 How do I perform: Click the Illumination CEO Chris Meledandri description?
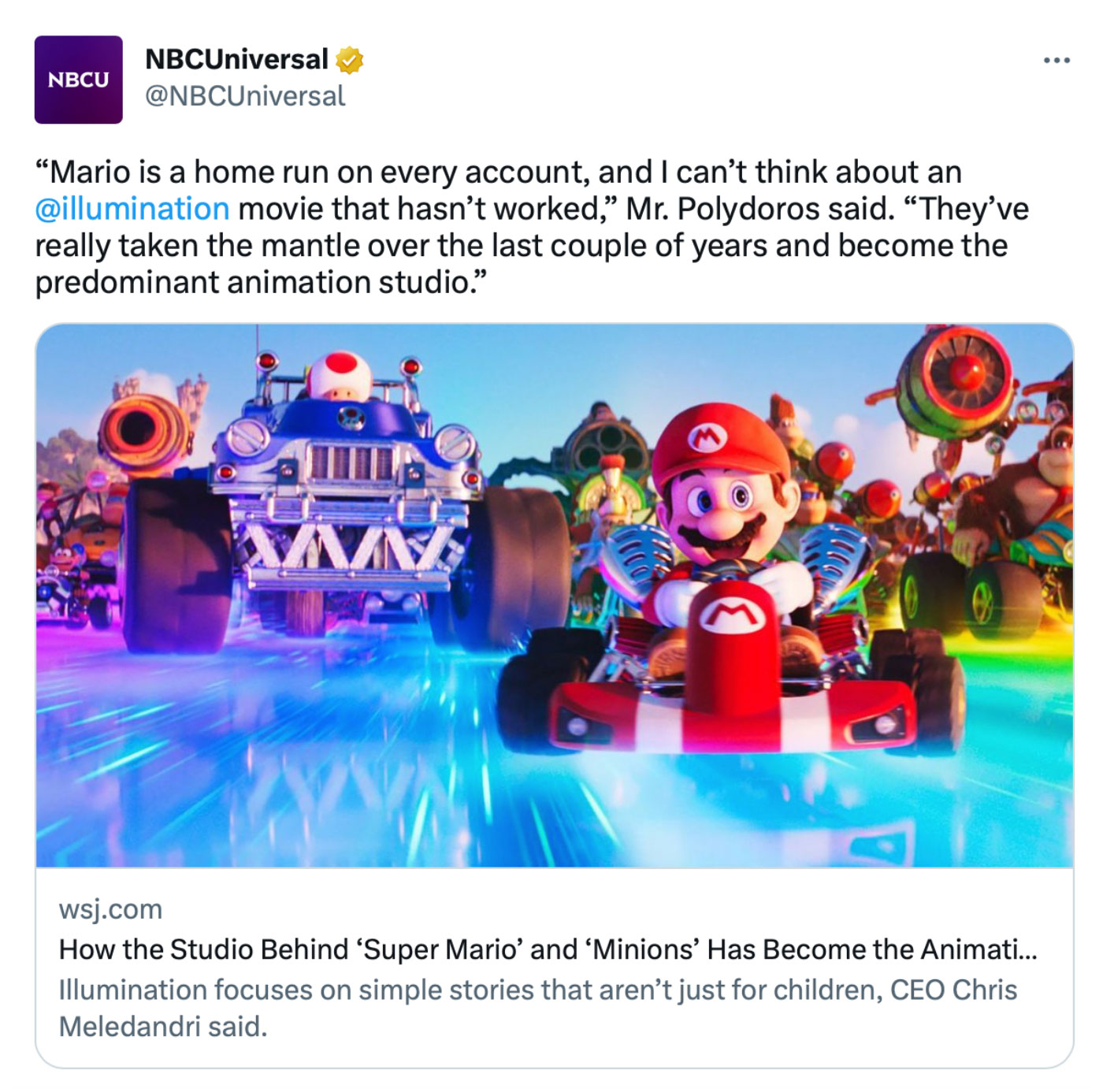click(538, 1008)
